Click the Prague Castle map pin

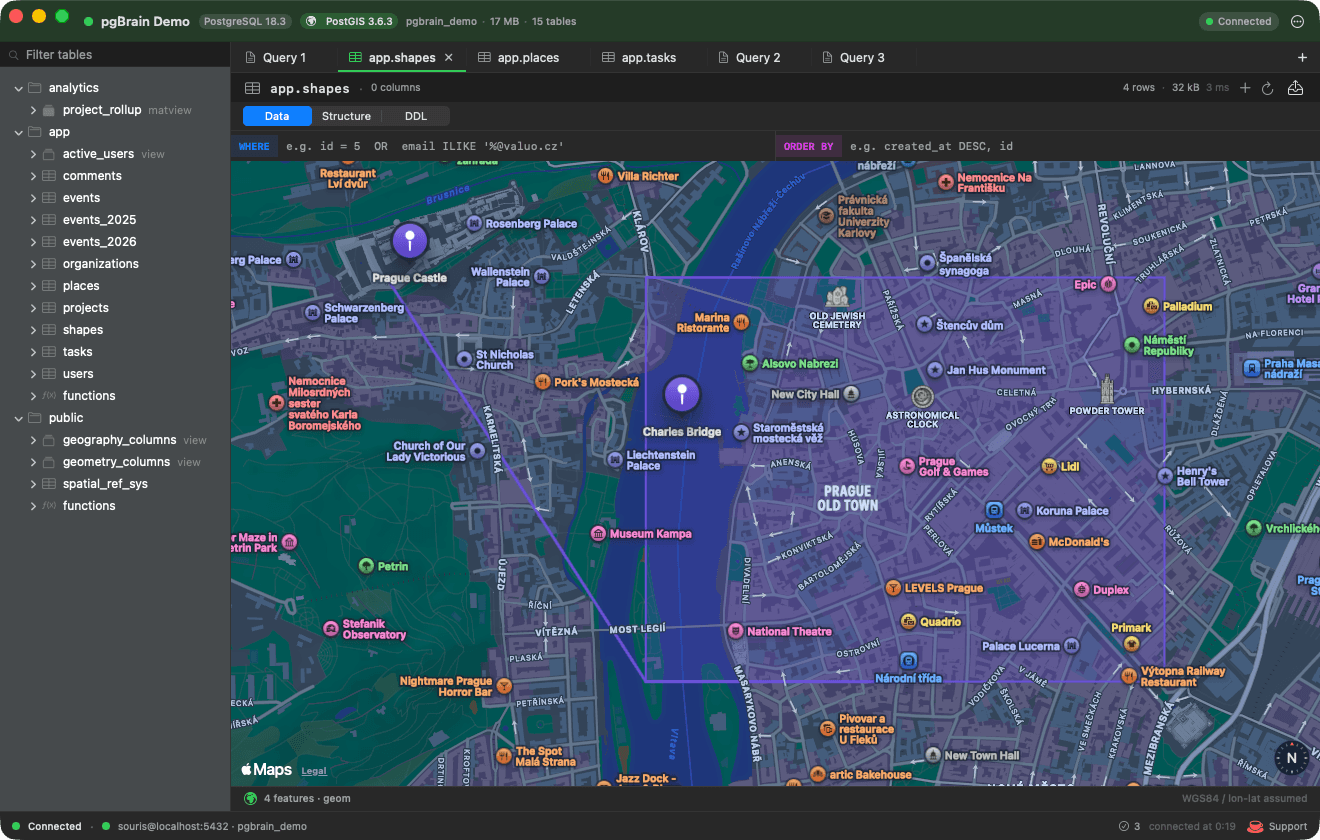[x=409, y=240]
